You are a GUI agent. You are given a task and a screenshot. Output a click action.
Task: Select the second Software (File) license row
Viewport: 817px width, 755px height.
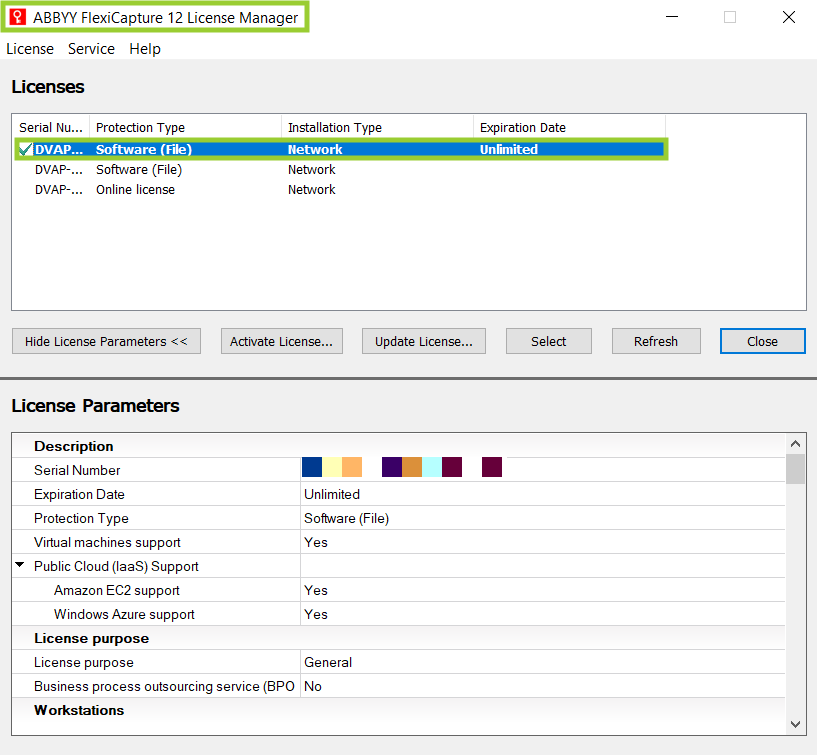coord(341,170)
